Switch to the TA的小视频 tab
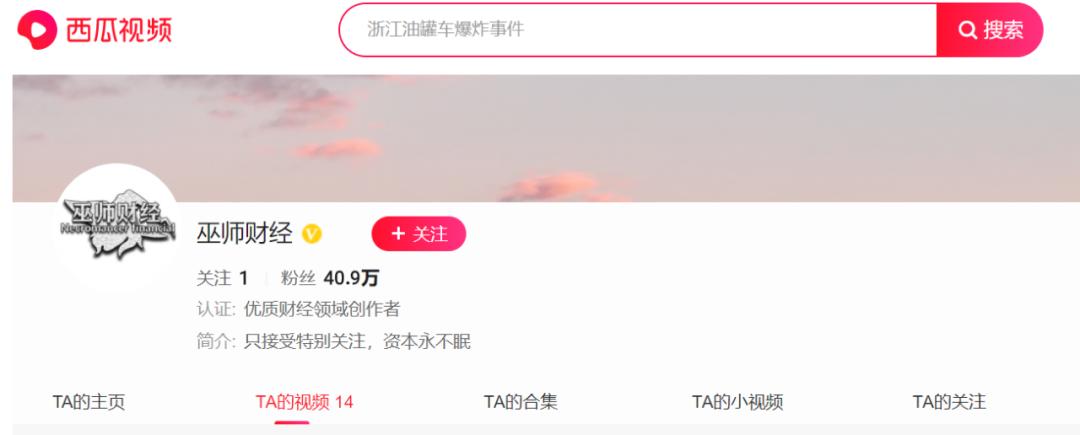 click(x=738, y=402)
